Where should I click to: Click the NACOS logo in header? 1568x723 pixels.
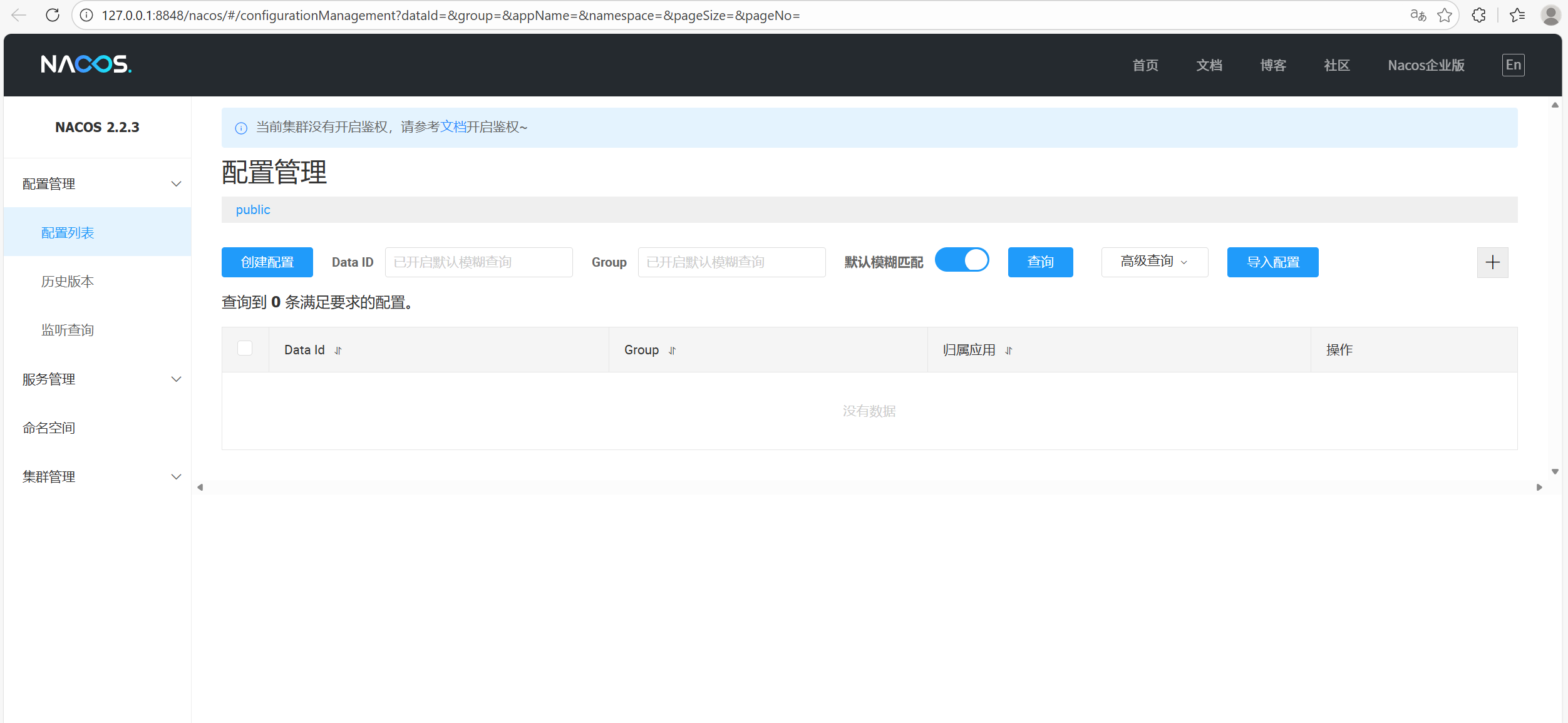click(x=86, y=64)
